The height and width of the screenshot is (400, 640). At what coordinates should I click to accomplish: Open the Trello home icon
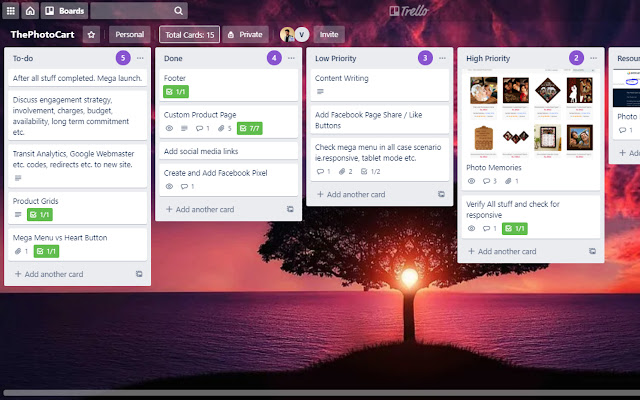[x=30, y=10]
